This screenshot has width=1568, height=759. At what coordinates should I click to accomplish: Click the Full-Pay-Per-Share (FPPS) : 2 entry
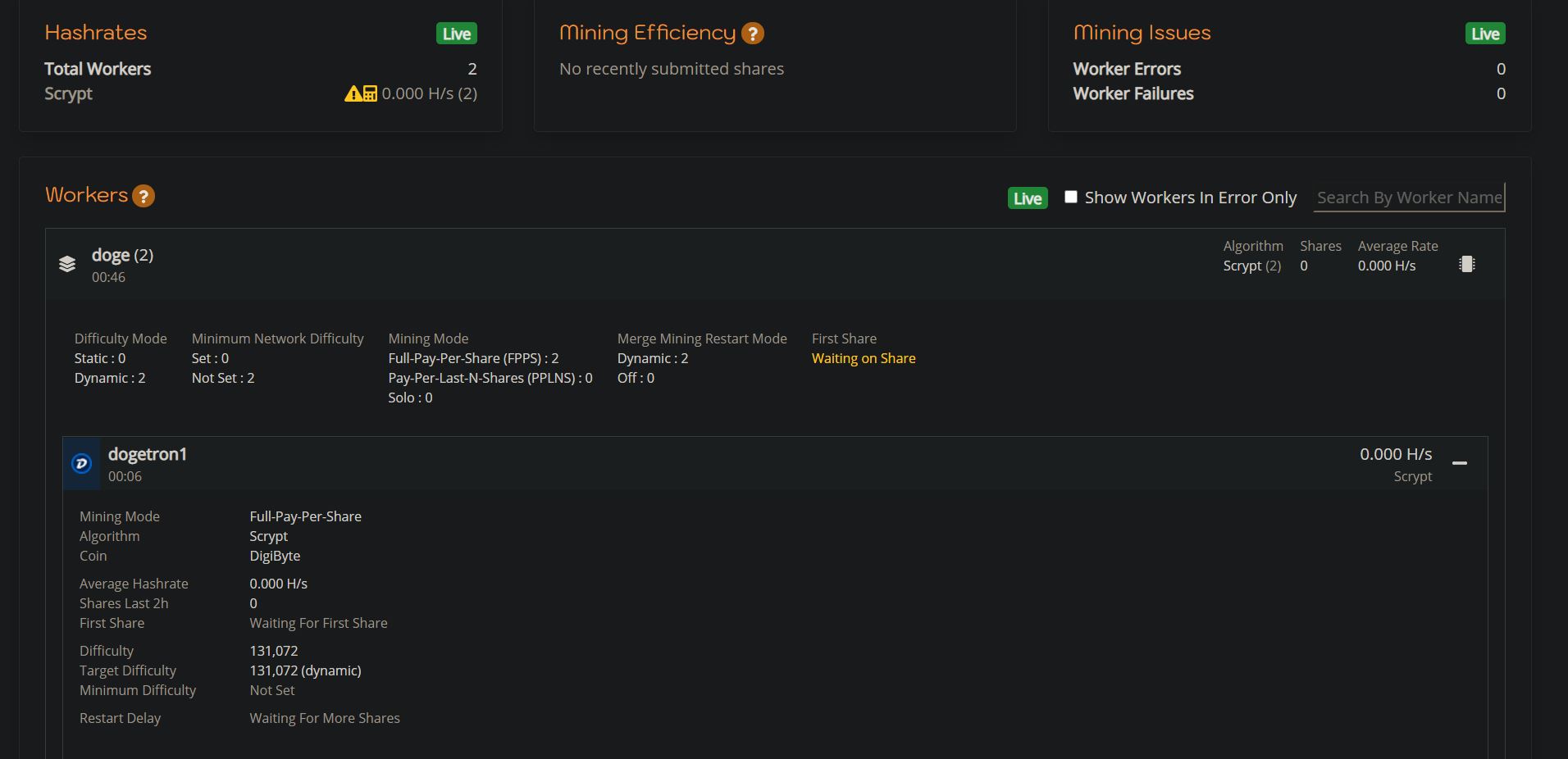[473, 358]
